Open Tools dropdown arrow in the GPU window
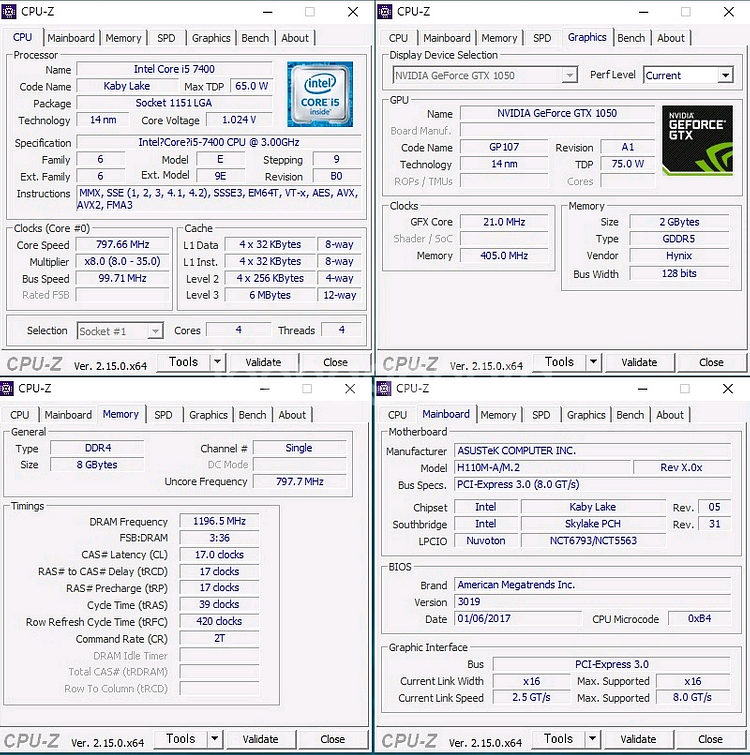 click(593, 362)
